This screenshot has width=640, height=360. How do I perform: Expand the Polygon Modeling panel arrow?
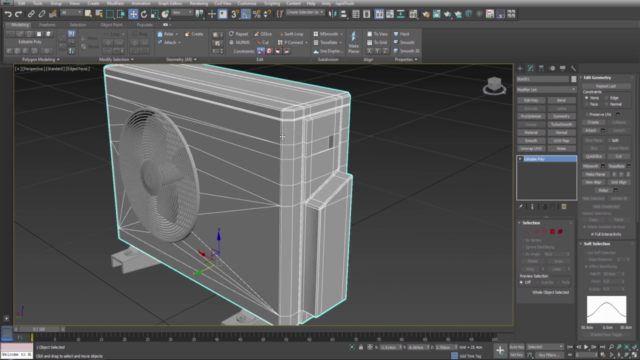[58, 60]
